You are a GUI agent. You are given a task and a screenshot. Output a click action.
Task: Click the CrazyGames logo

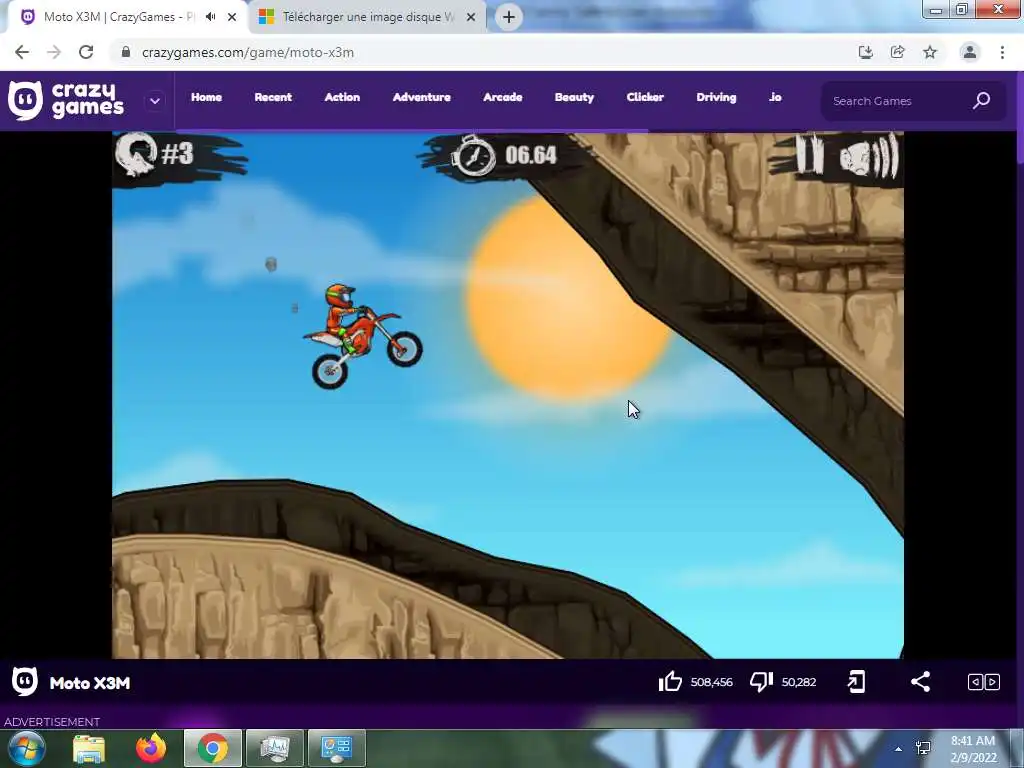65,101
